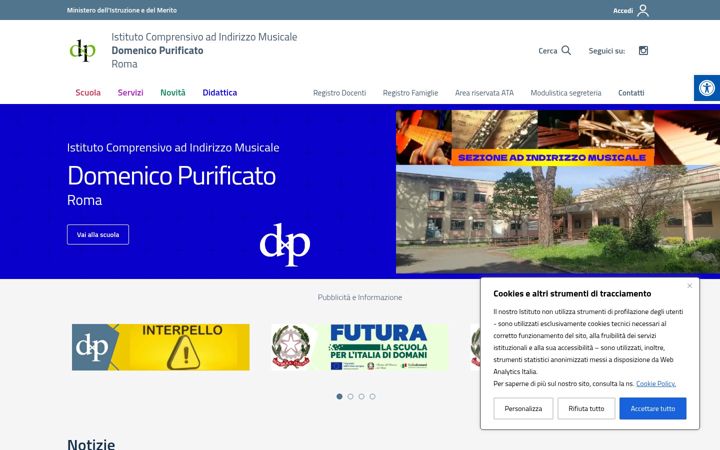Click Accedi to log in
This screenshot has height=450, width=720.
click(x=623, y=11)
